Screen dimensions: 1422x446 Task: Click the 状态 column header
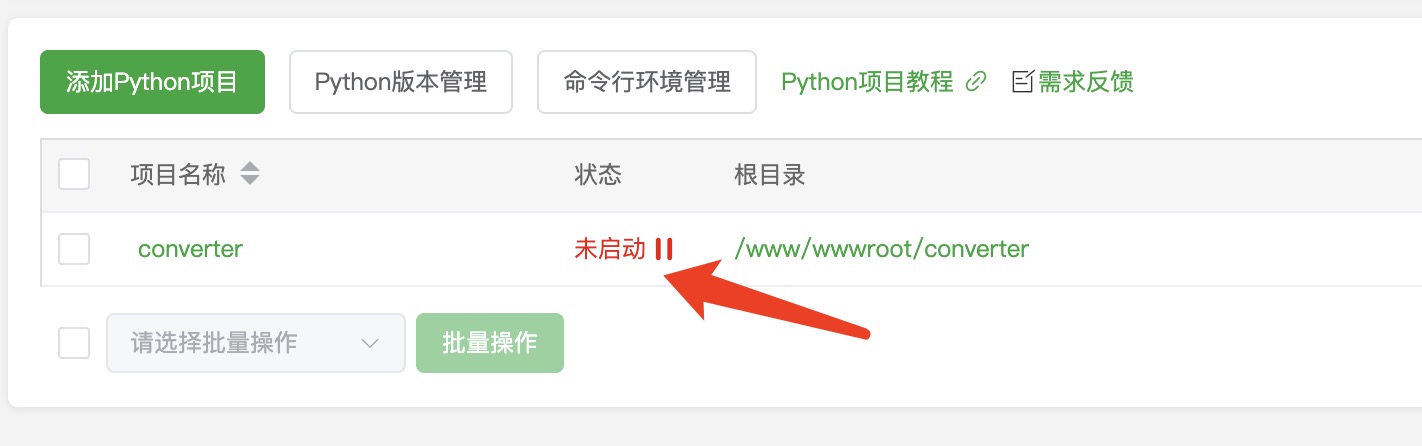coord(598,175)
